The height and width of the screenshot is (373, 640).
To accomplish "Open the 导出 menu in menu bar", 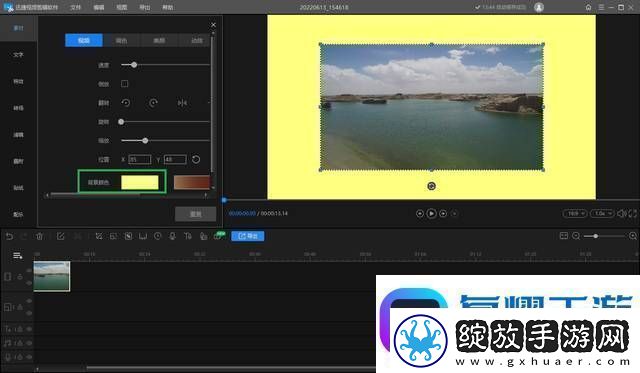I will 144,7.
